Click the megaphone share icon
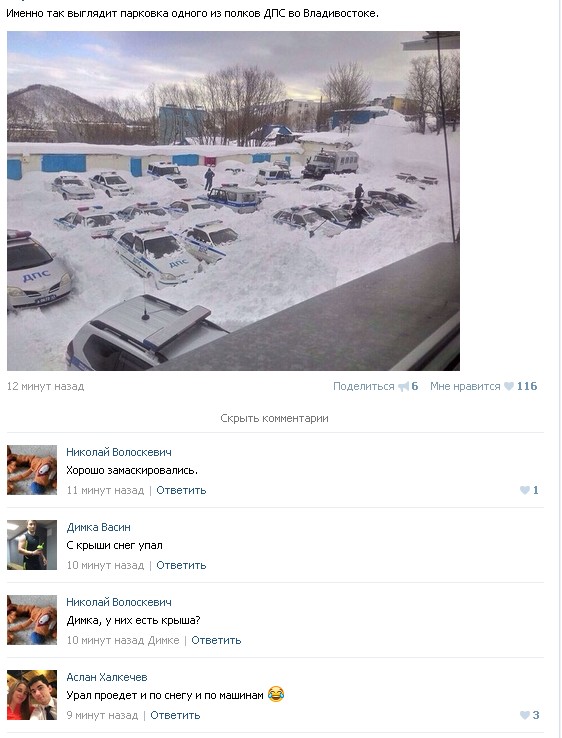Image resolution: width=562 pixels, height=738 pixels. 403,386
